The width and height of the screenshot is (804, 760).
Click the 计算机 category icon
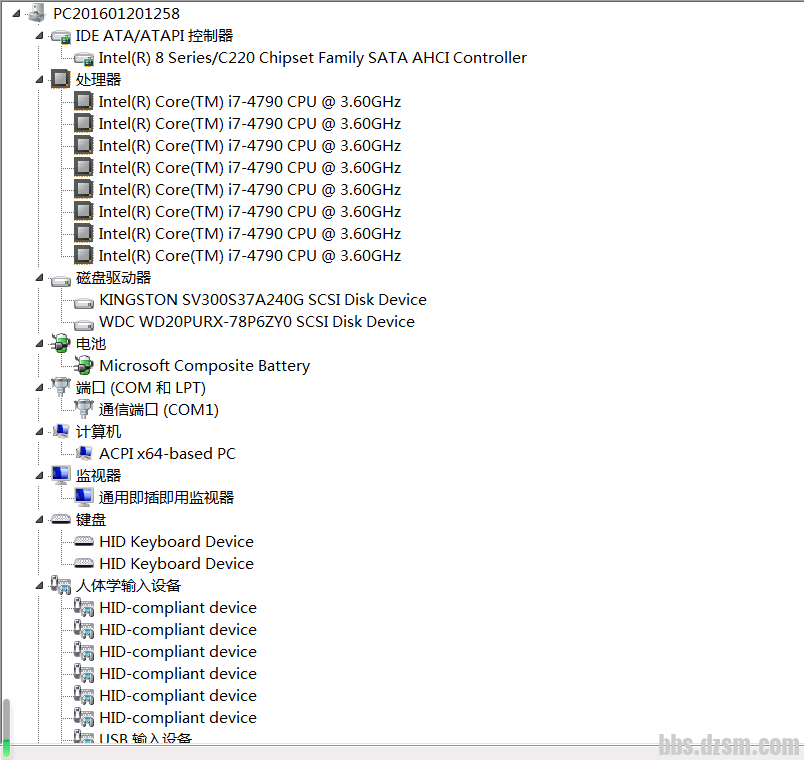click(x=61, y=432)
